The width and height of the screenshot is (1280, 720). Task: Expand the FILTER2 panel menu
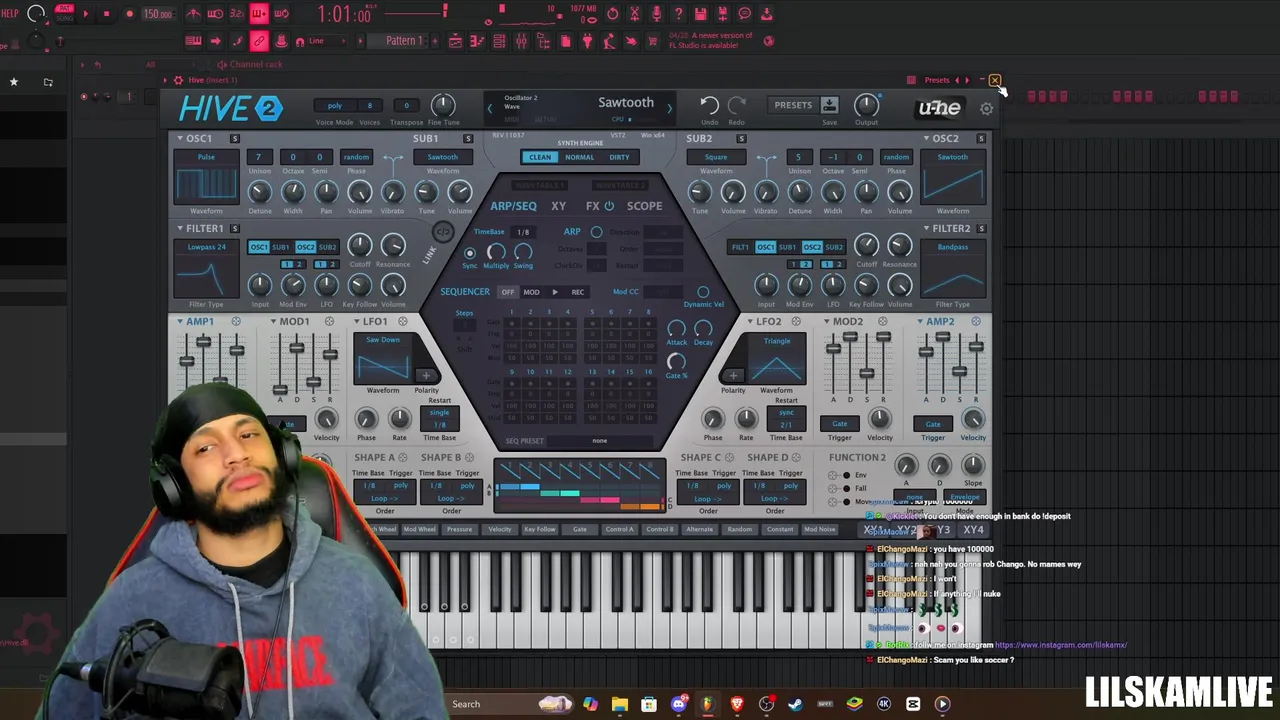click(926, 229)
